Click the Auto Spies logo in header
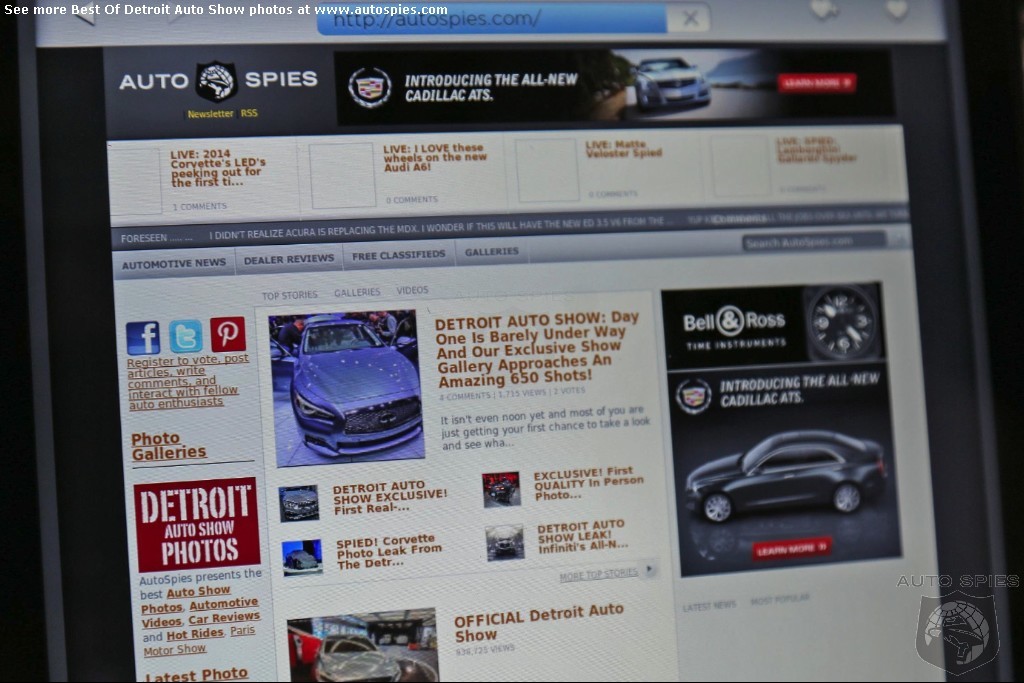1024x683 pixels. coord(218,80)
